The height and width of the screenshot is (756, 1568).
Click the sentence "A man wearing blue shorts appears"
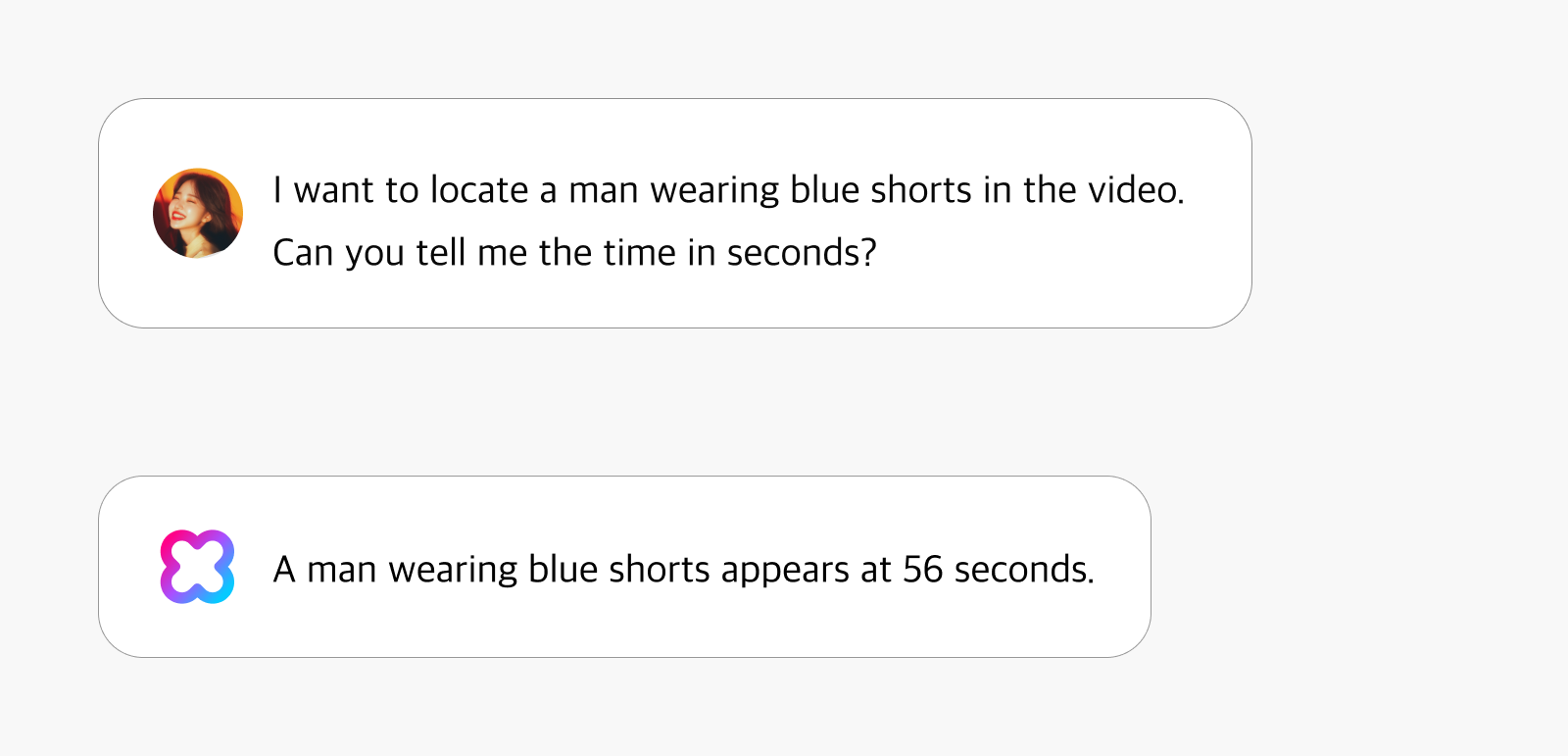pyautogui.click(x=683, y=570)
